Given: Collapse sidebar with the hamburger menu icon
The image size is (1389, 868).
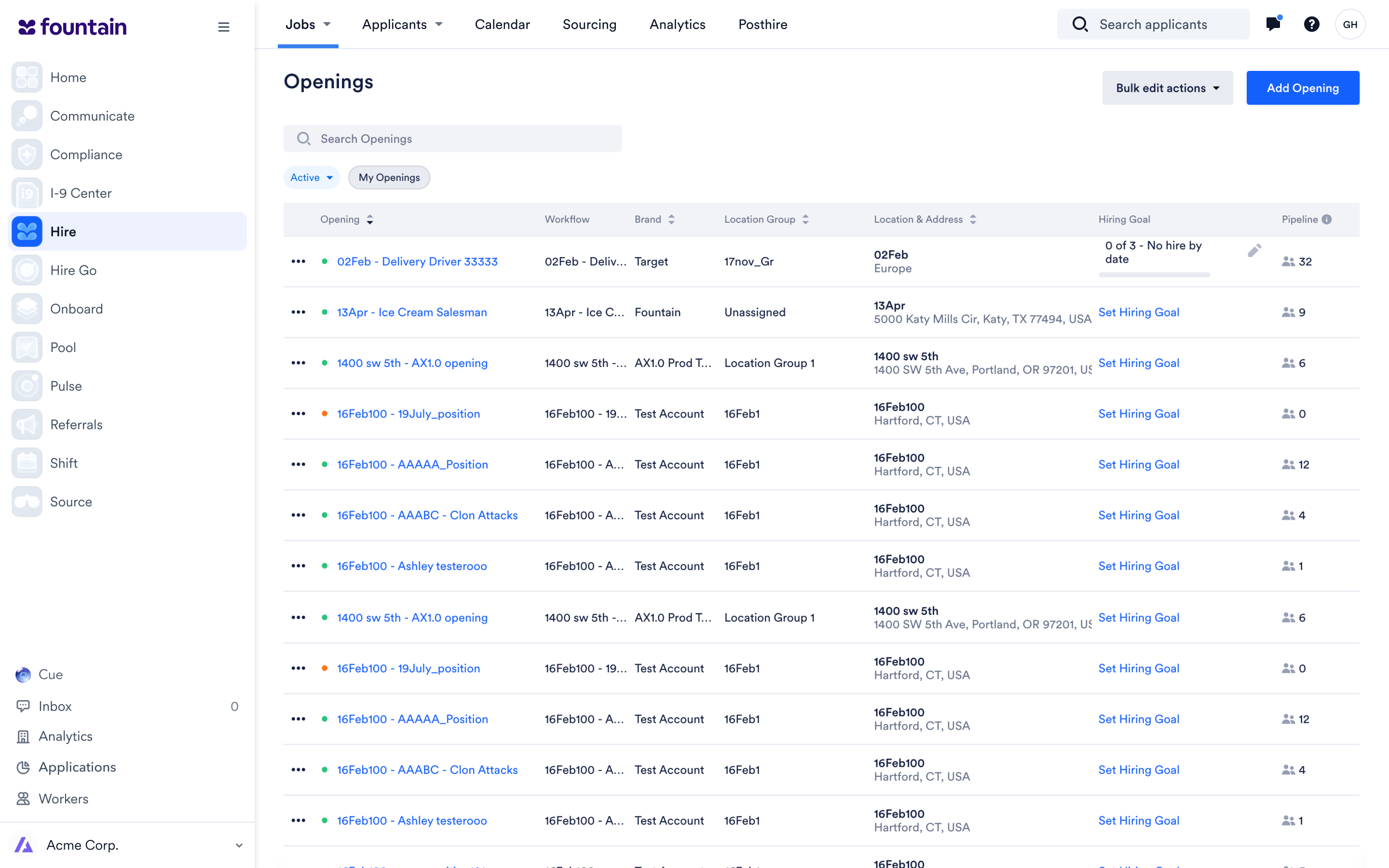Looking at the screenshot, I should [x=223, y=27].
